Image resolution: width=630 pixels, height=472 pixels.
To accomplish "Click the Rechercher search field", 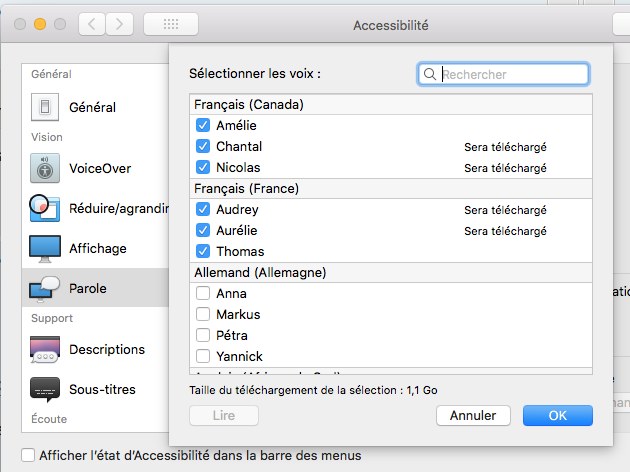I will click(512, 74).
